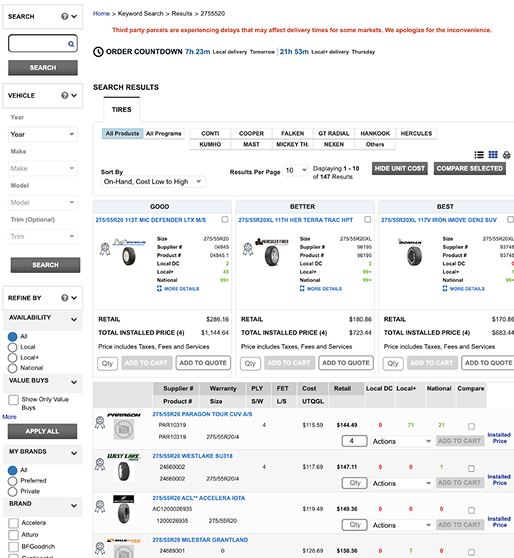Select the All Programs tab

[x=164, y=133]
